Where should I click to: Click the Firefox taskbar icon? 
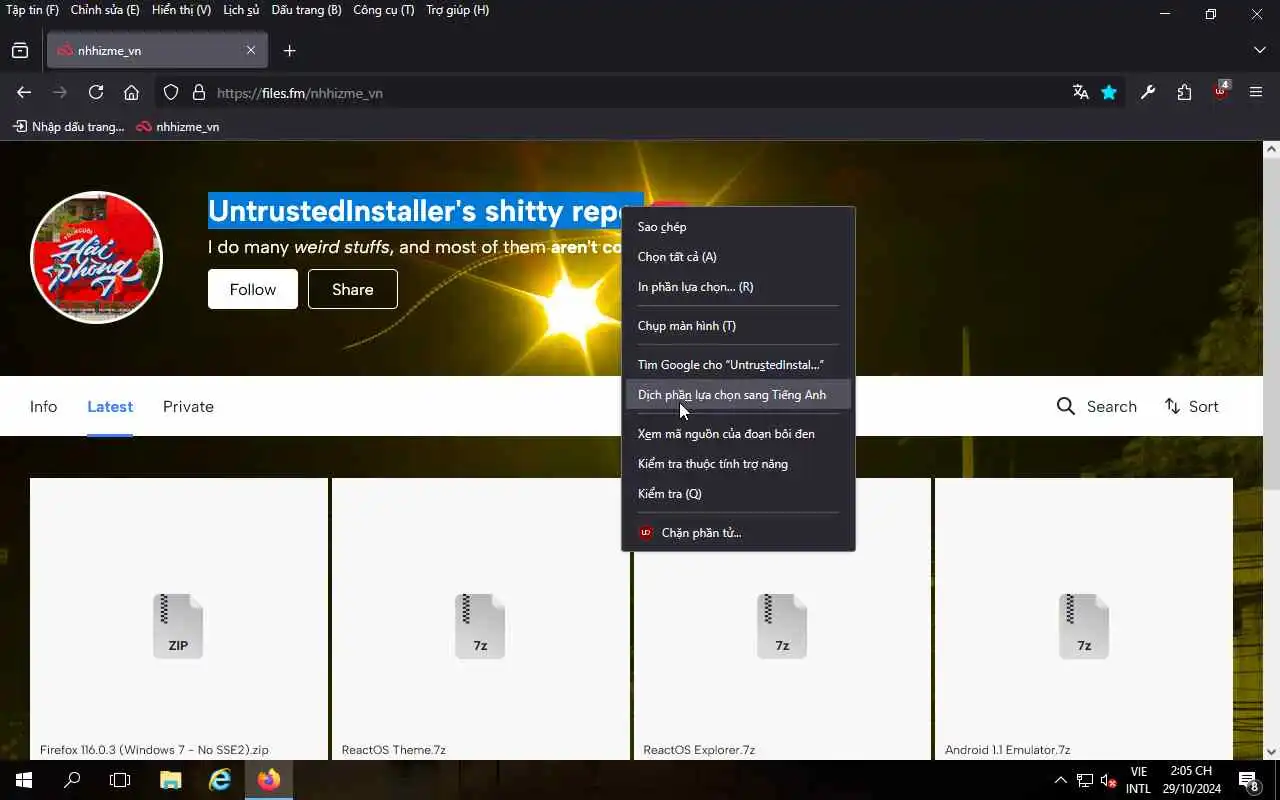(269, 780)
